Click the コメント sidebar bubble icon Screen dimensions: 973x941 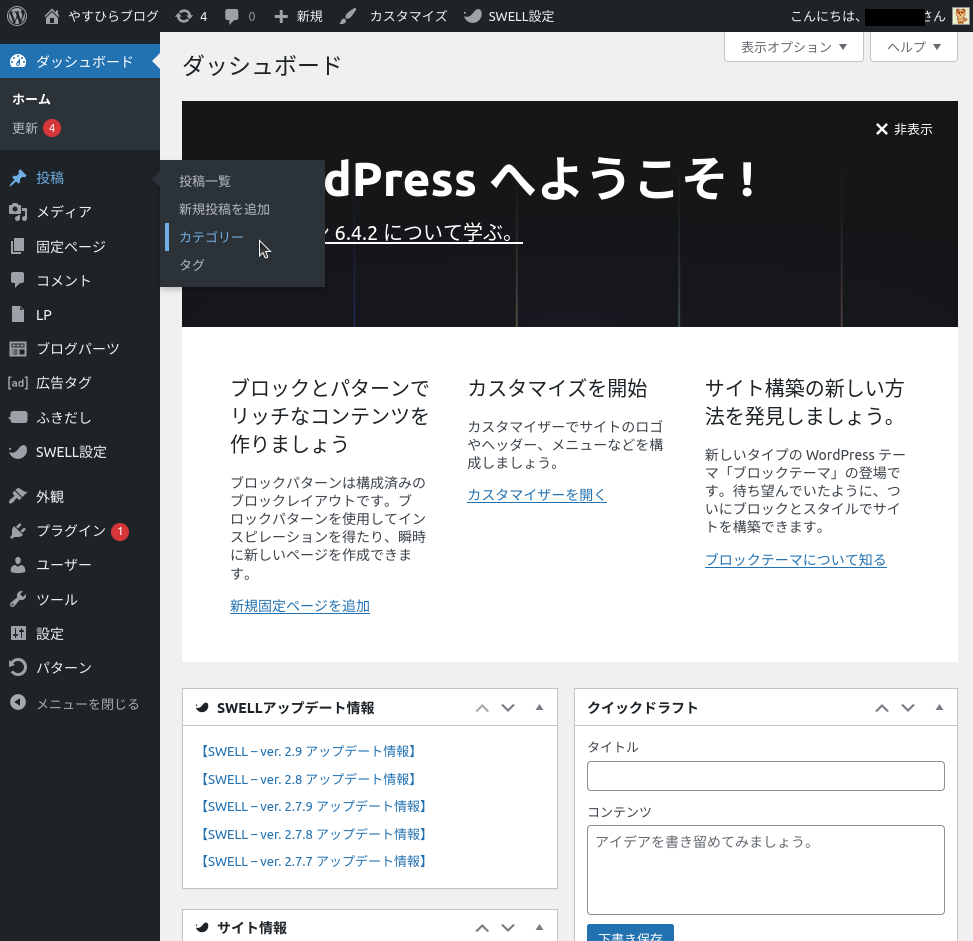[18, 280]
